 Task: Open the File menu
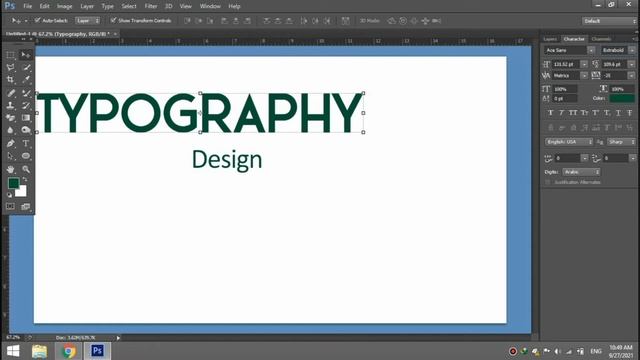[x=27, y=6]
